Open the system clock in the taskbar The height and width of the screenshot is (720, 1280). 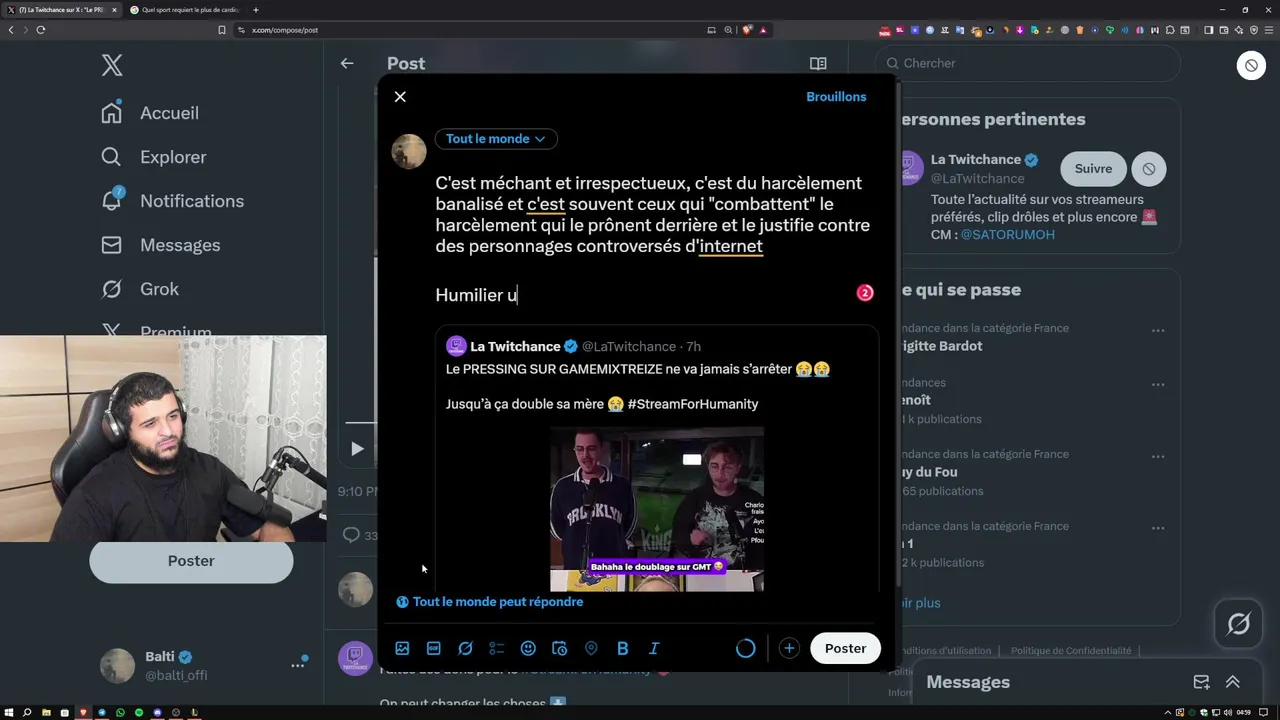pyautogui.click(x=1243, y=712)
